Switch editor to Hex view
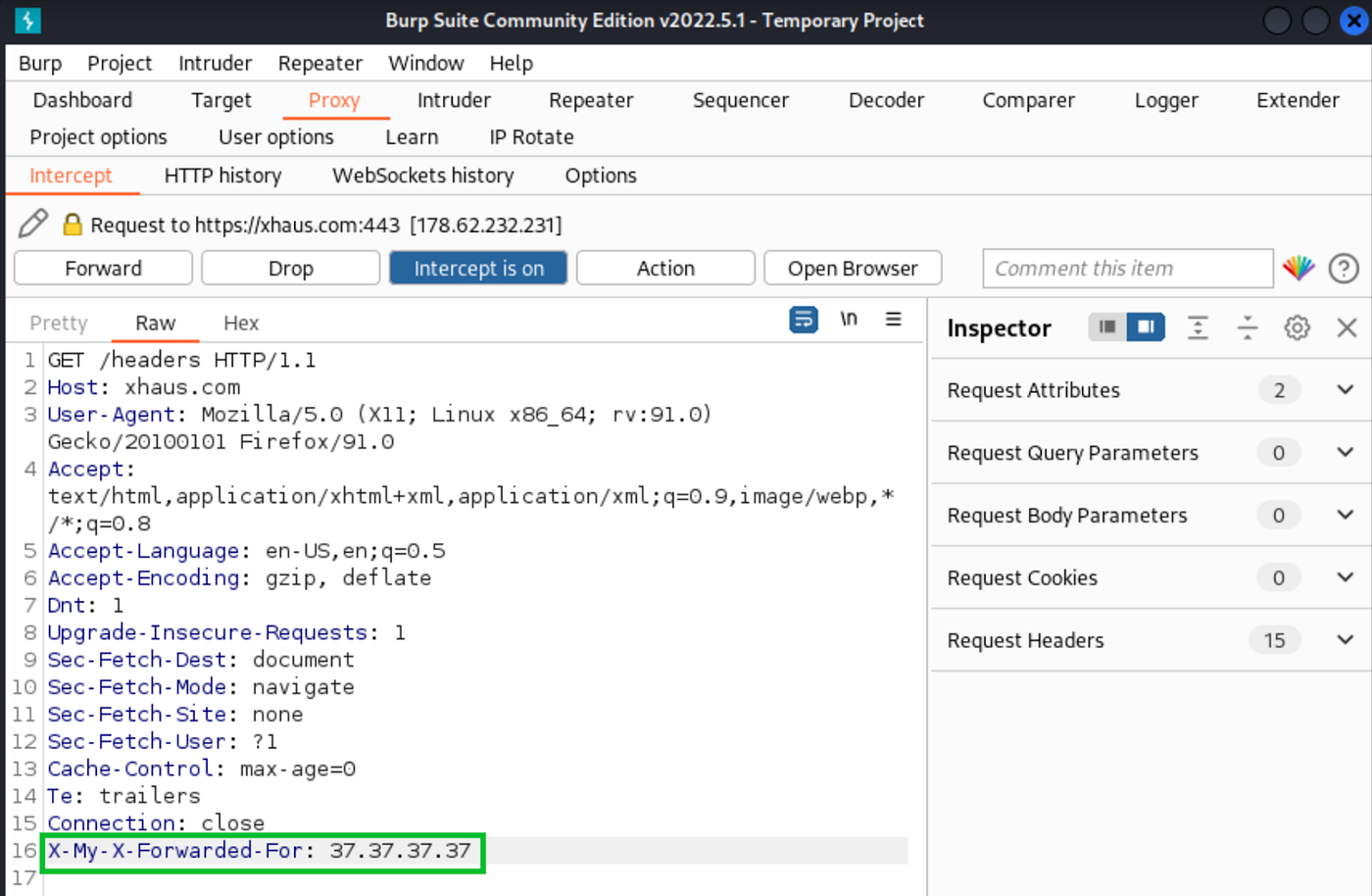The width and height of the screenshot is (1372, 896). point(241,324)
